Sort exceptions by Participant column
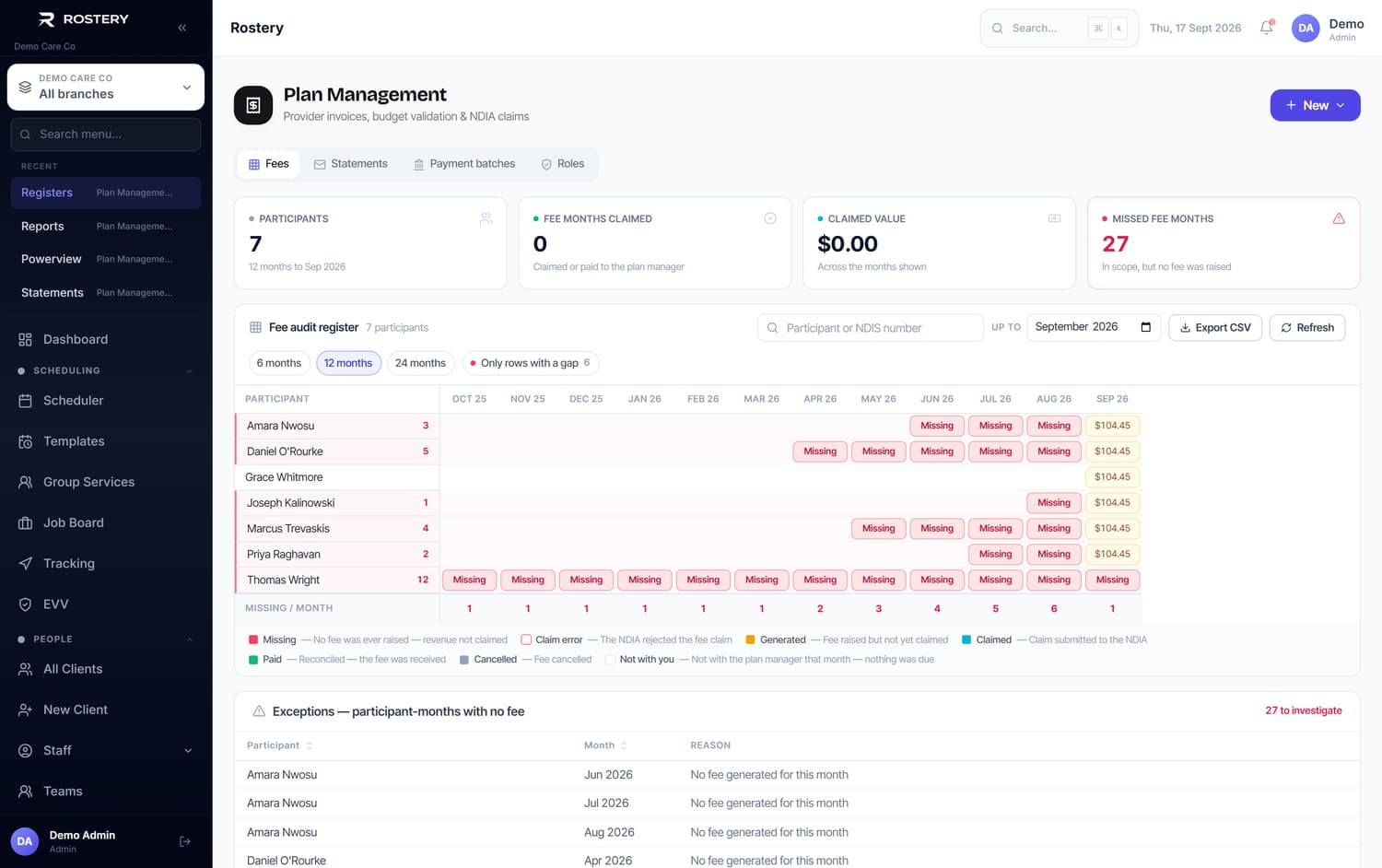The width and height of the screenshot is (1382, 868). 279,745
